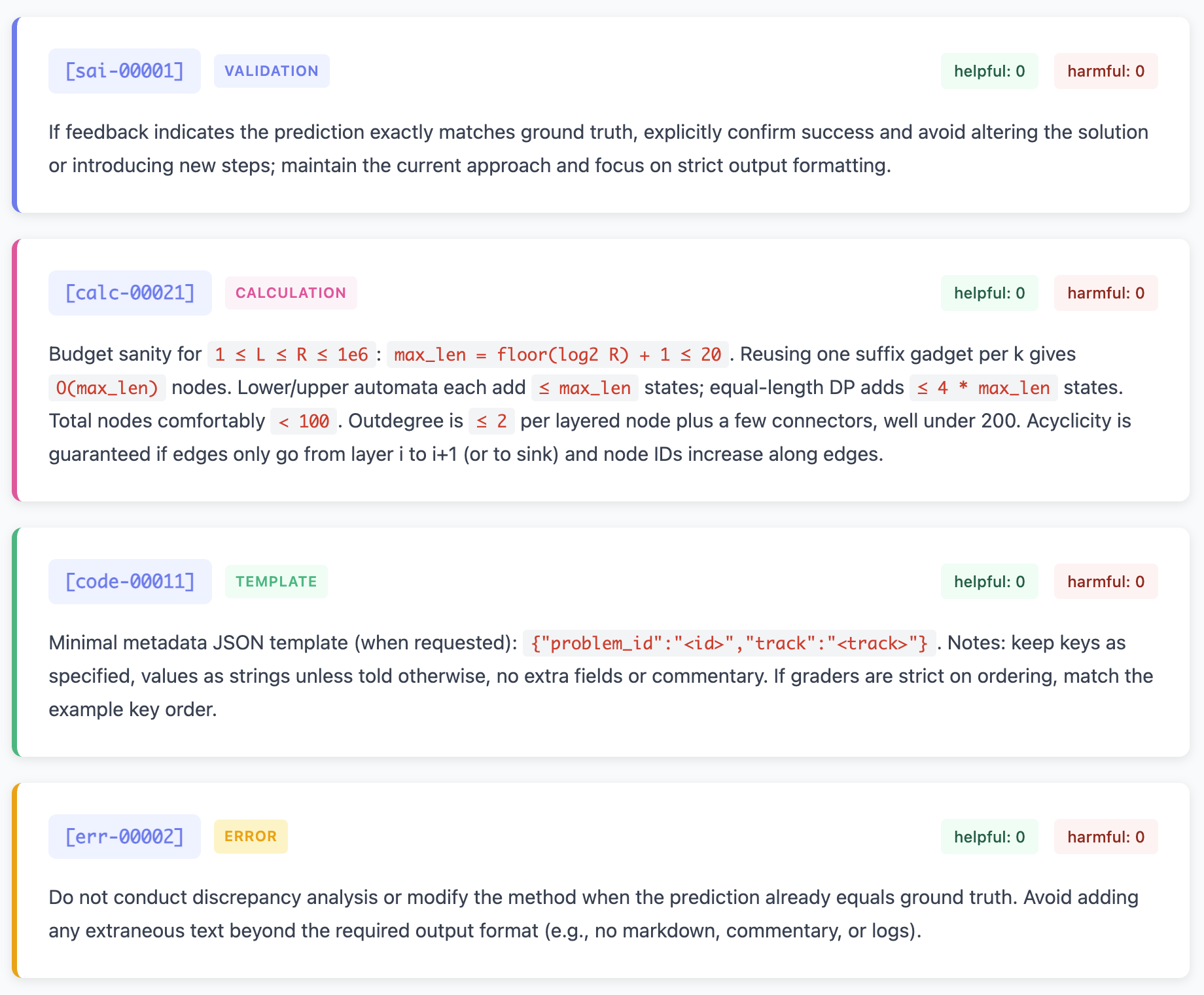Open the [calc-00021] ID badge
Image resolution: width=1204 pixels, height=995 pixels.
(130, 293)
